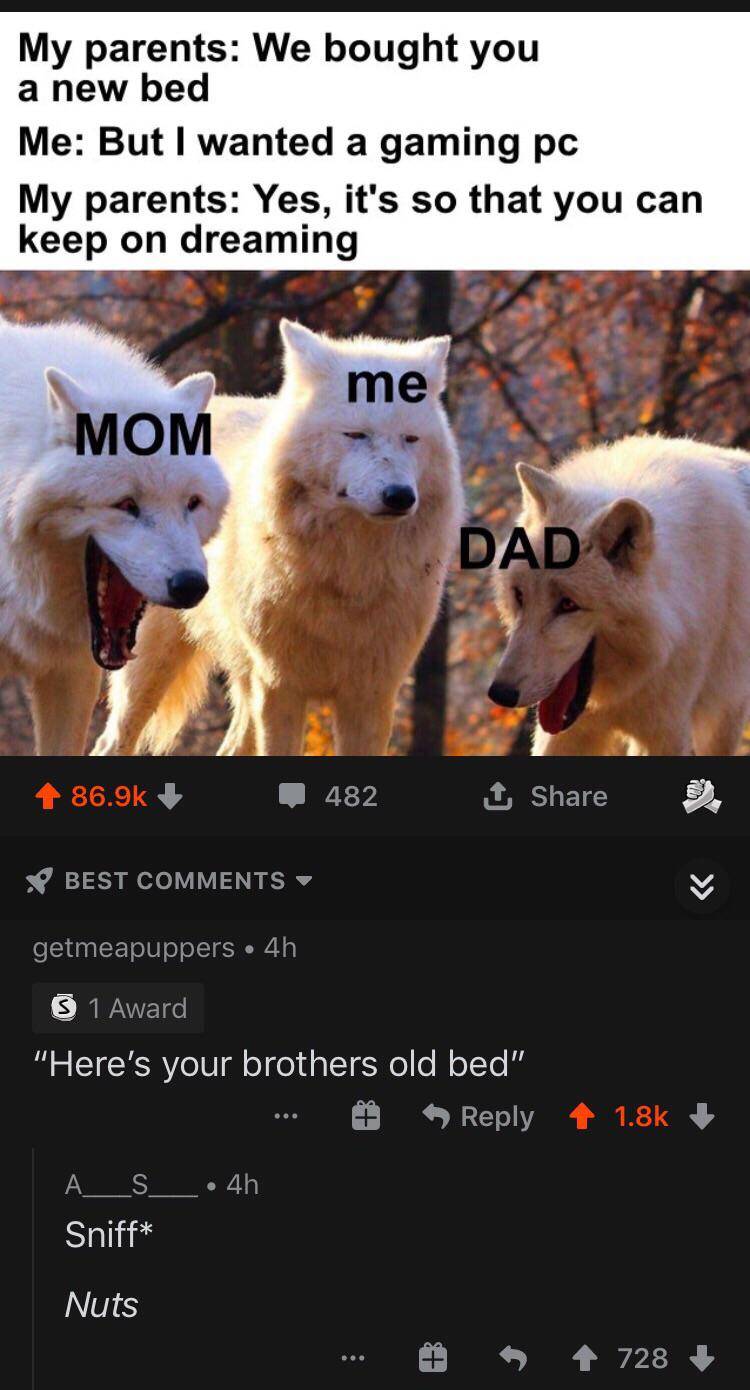
Task: Open more options dots on the Sniff Nuts reply
Action: pos(353,1358)
